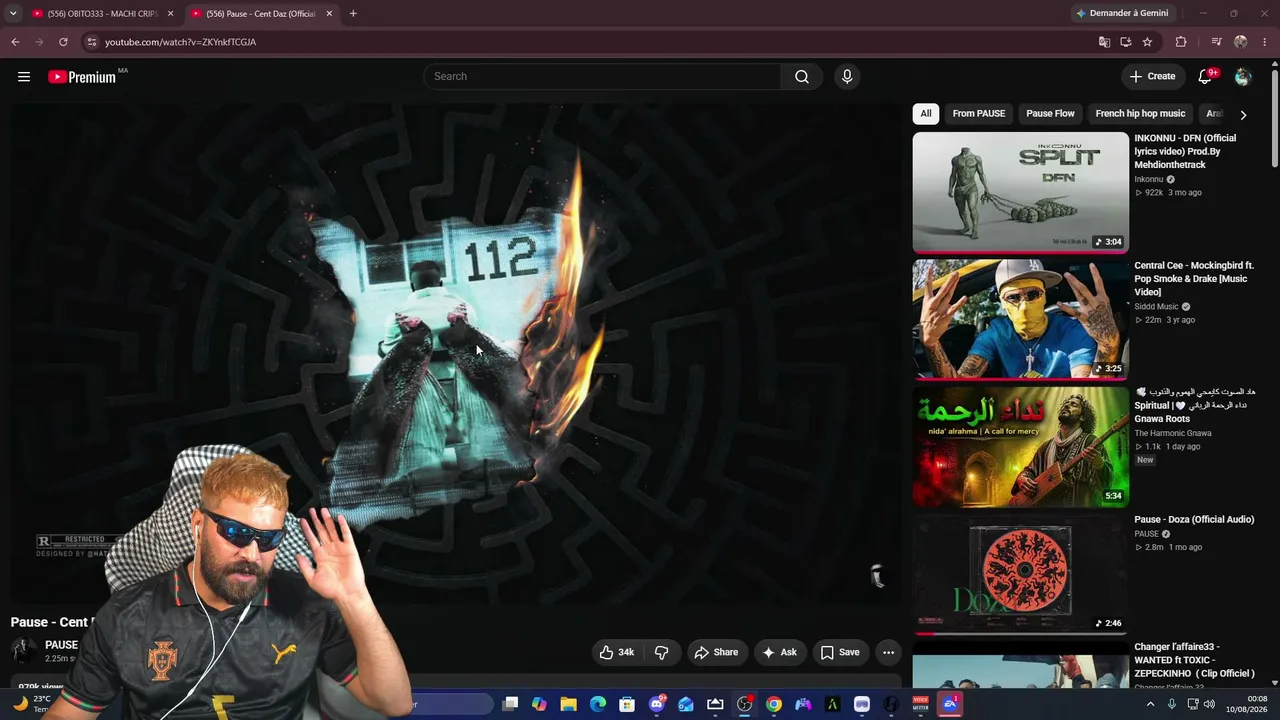Open a new browser tab
The height and width of the screenshot is (720, 1280).
pos(353,14)
